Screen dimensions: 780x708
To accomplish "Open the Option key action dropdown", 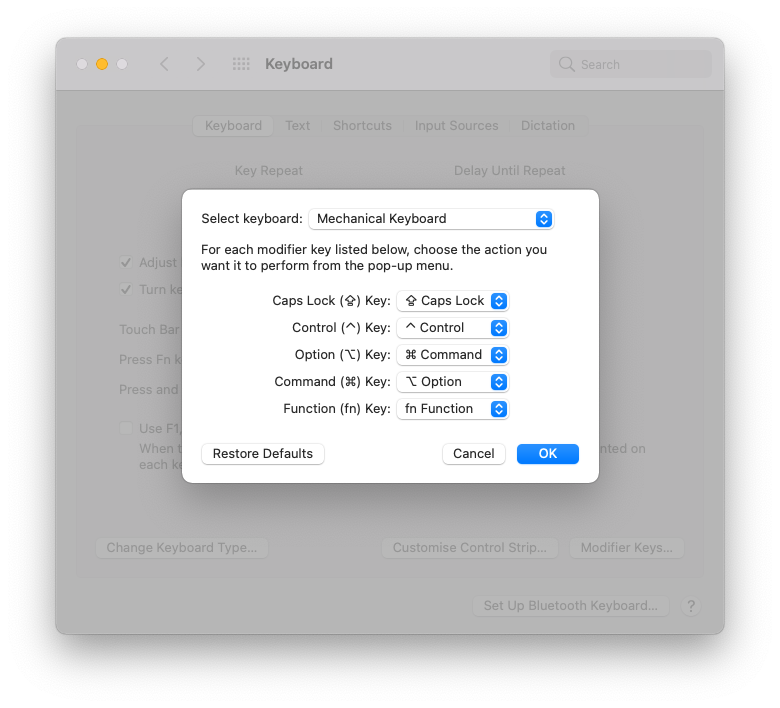I will 453,355.
